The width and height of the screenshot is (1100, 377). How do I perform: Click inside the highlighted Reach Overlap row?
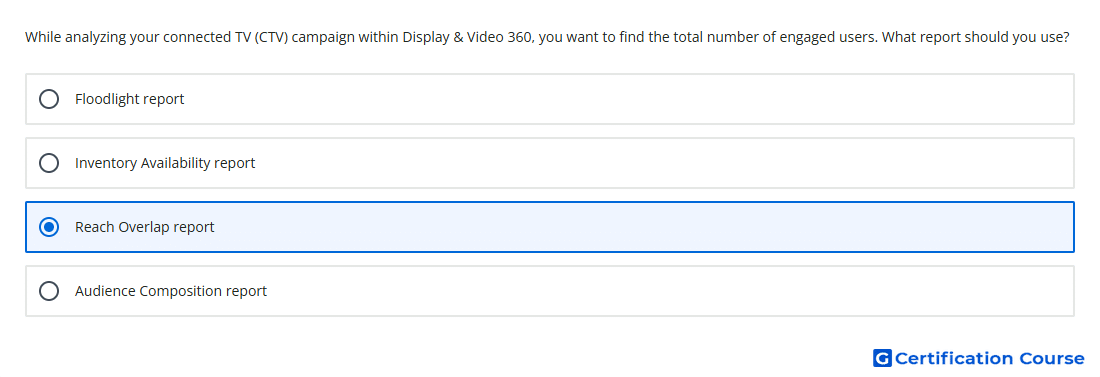(x=596, y=227)
